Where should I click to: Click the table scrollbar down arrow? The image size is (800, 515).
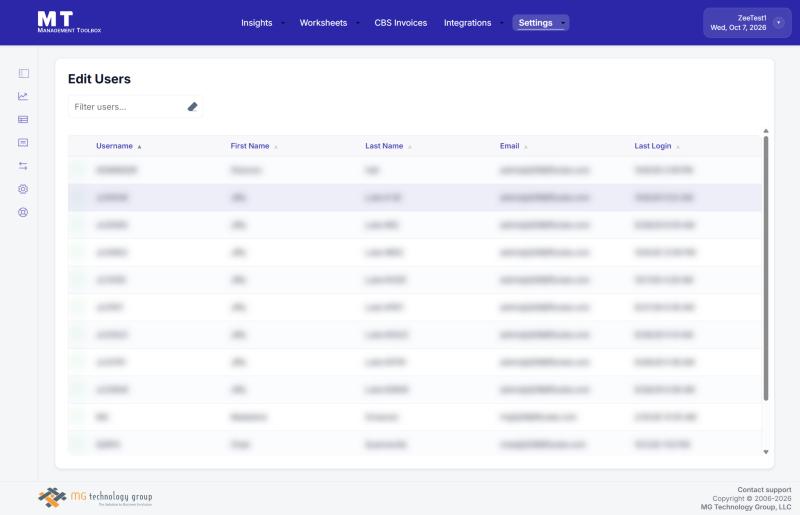pyautogui.click(x=766, y=452)
